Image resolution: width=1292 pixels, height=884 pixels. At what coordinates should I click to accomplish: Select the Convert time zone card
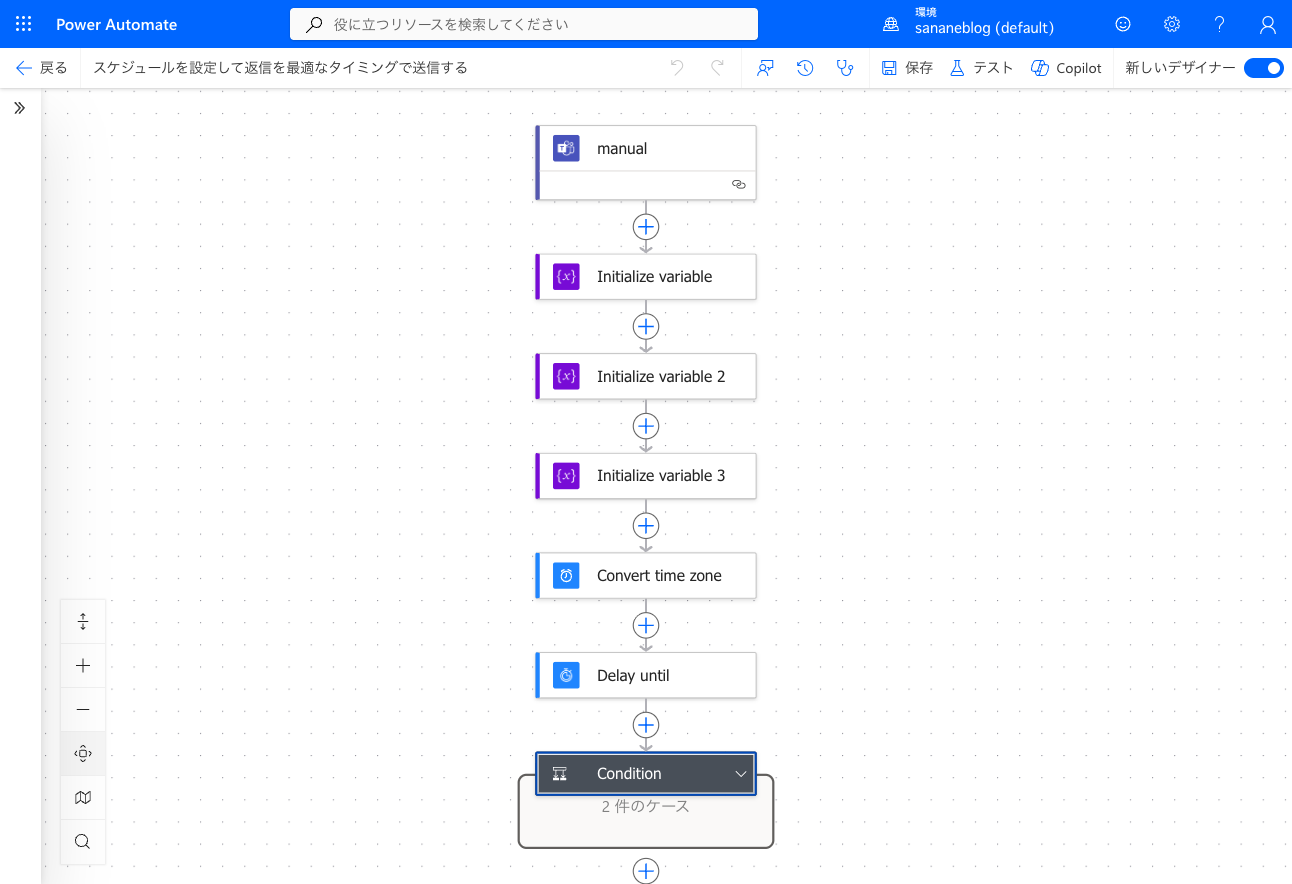coord(646,576)
